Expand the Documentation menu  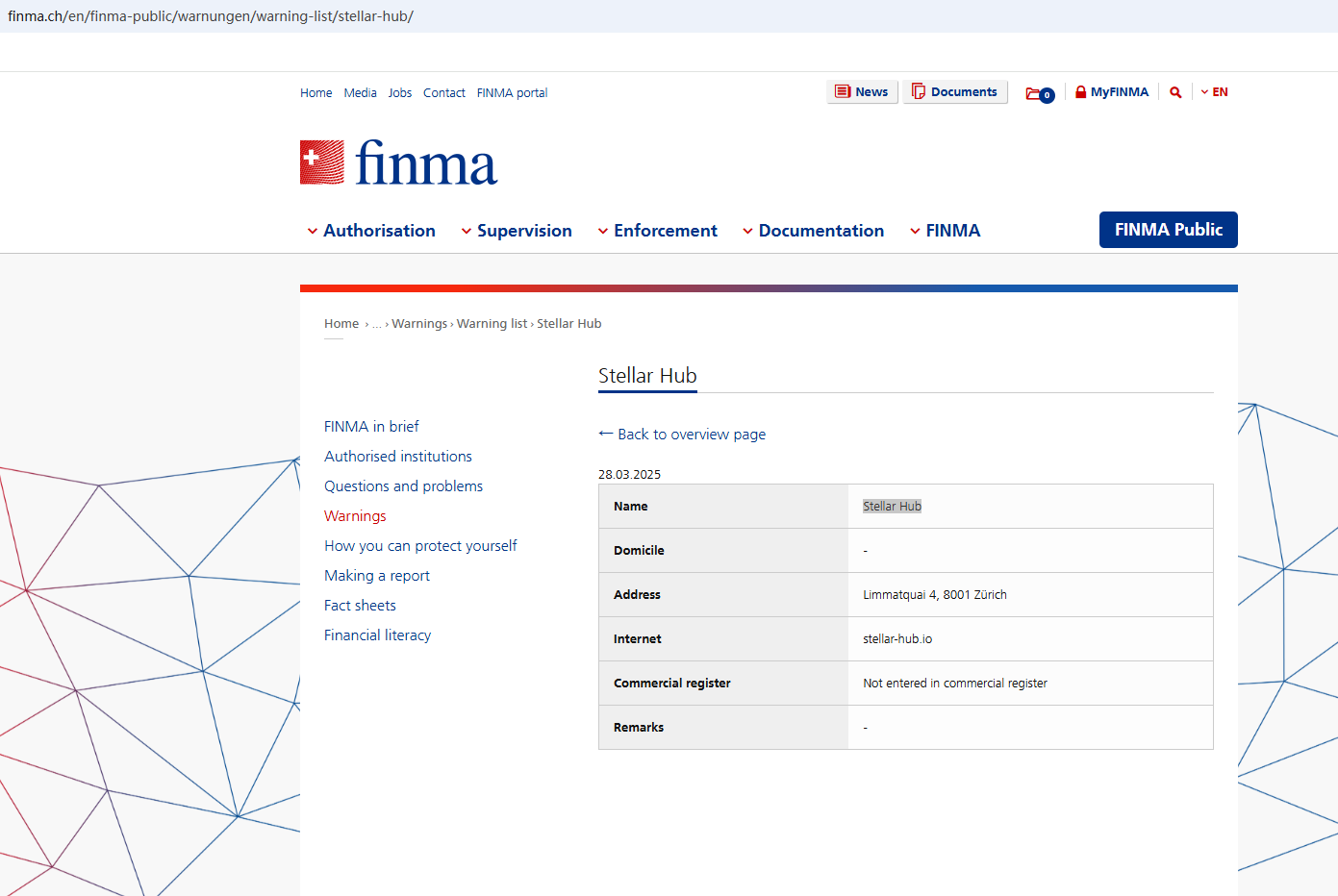click(814, 231)
